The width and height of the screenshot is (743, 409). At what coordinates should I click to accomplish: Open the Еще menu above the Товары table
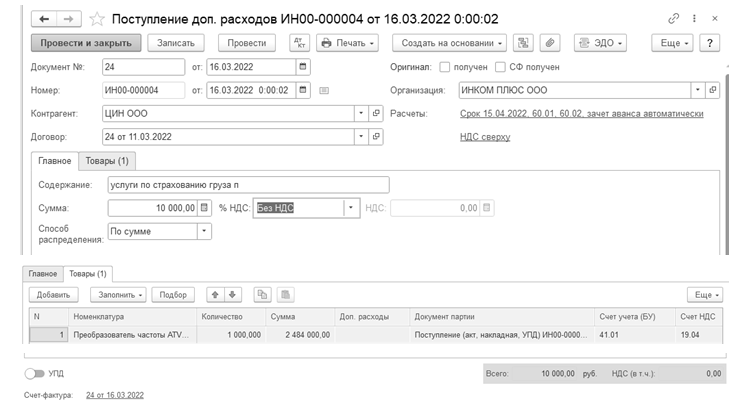tap(705, 295)
